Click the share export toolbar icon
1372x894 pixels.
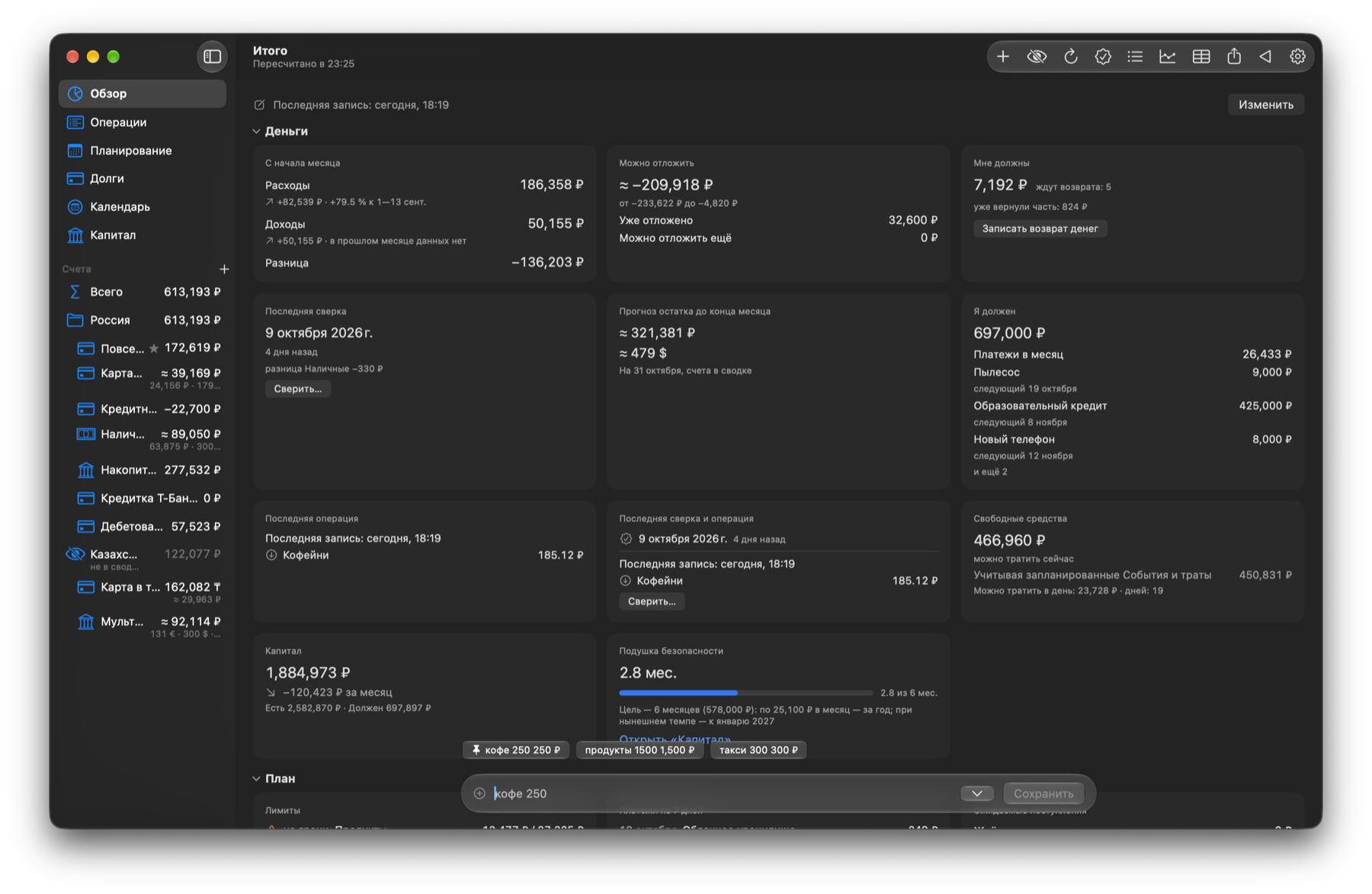1234,57
